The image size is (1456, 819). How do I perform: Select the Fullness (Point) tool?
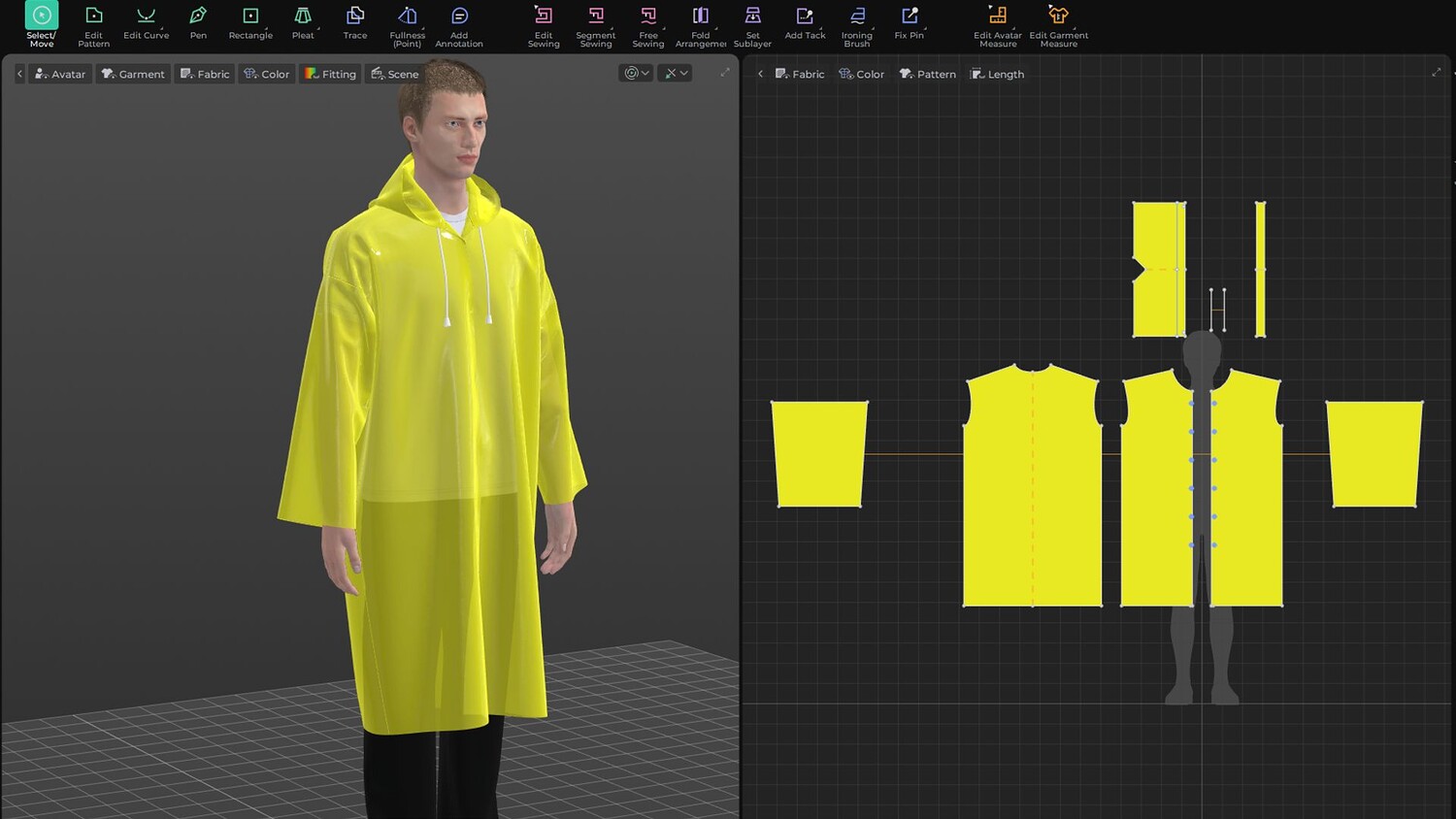pyautogui.click(x=408, y=25)
